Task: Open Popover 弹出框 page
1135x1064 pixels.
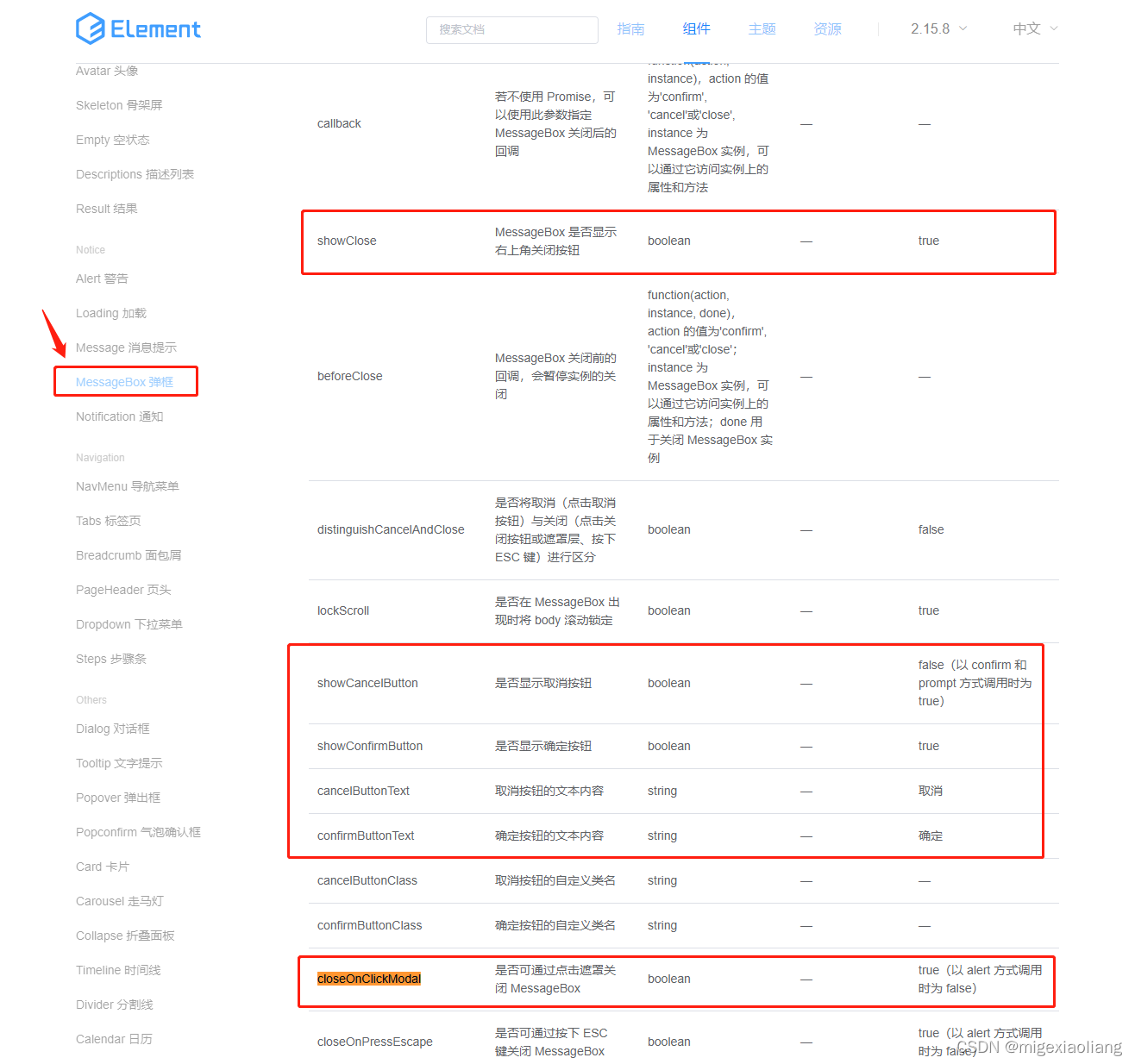Action: point(118,798)
